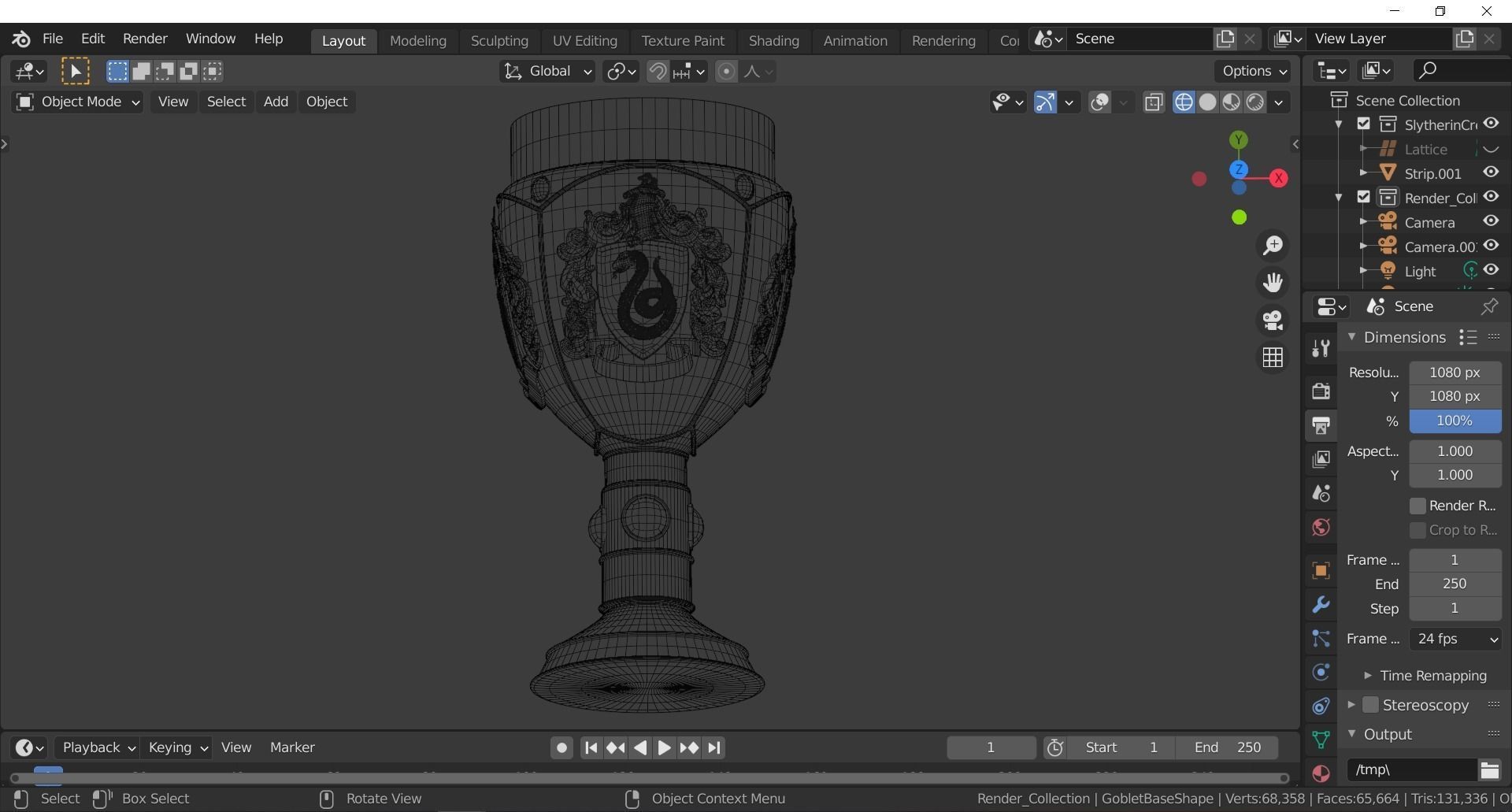
Task: Switch to the UV Editing workspace tab
Action: click(x=584, y=41)
